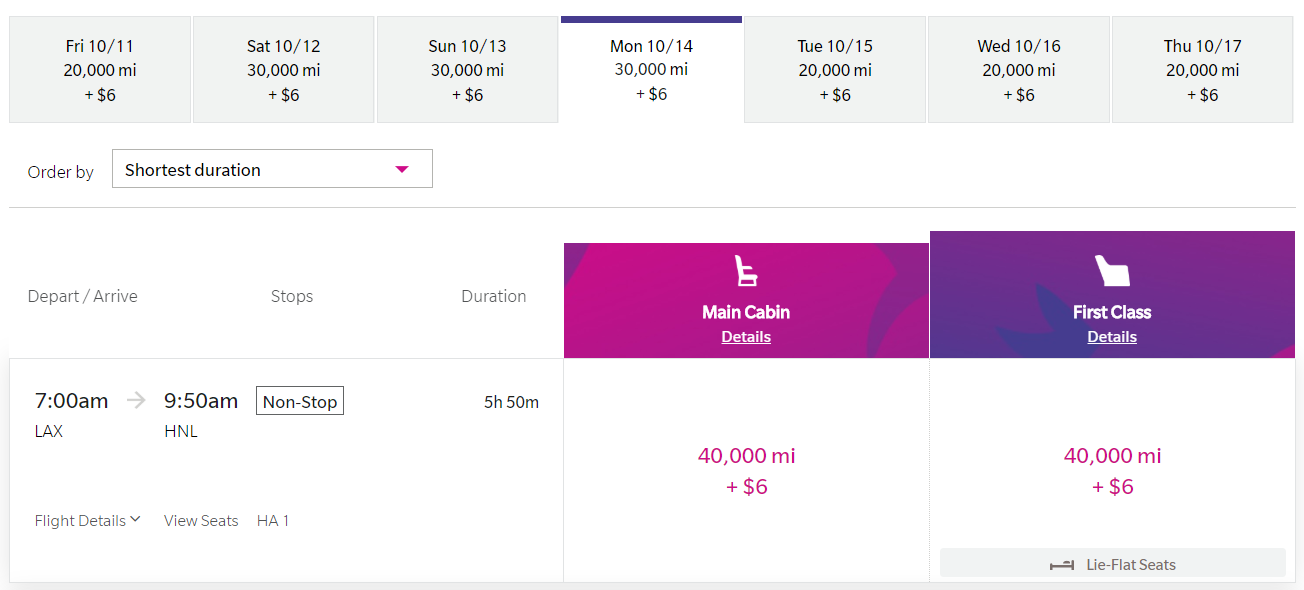Click the Non-Stop badge

tap(300, 402)
